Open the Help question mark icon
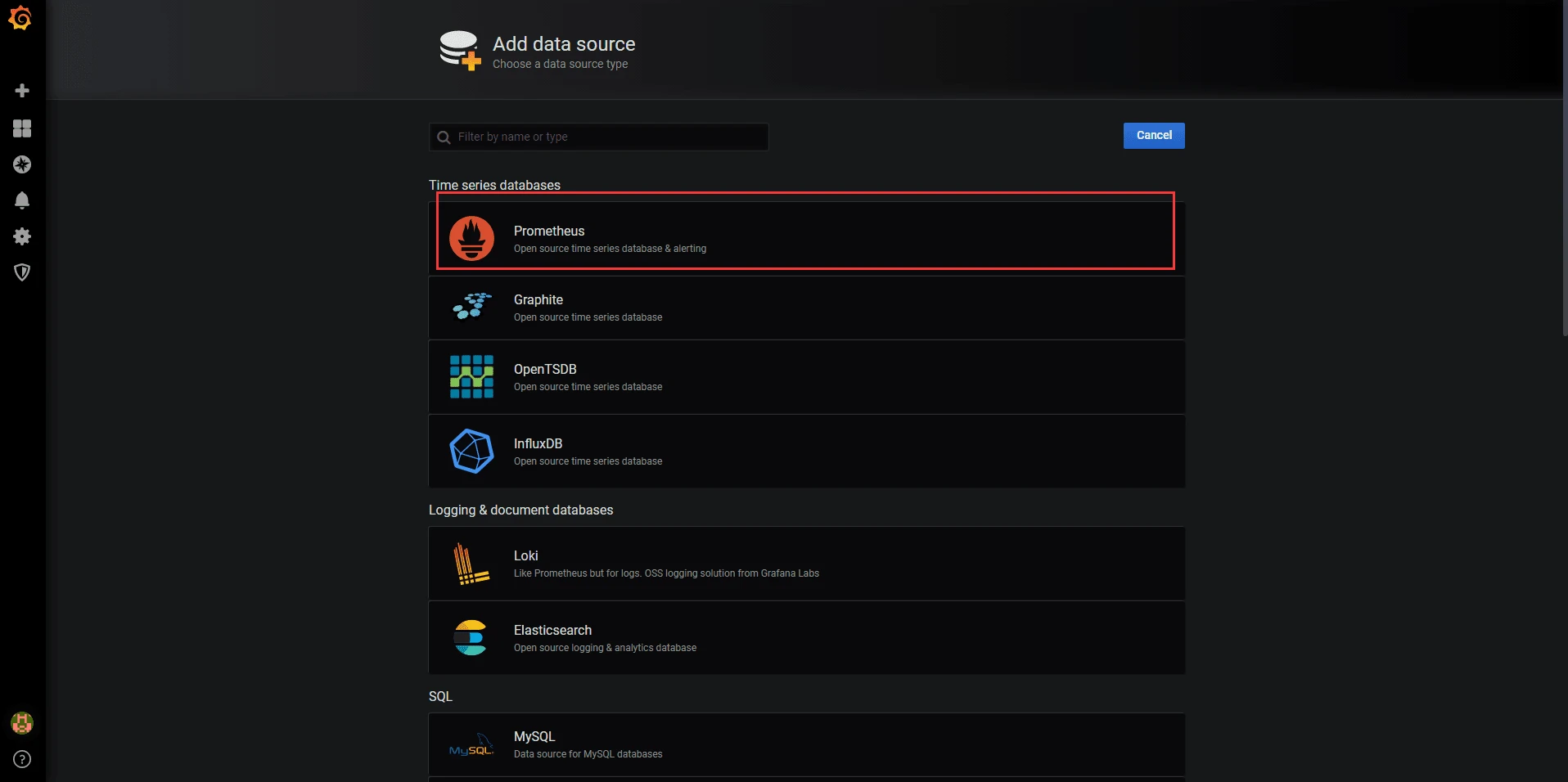1568x782 pixels. coord(22,759)
